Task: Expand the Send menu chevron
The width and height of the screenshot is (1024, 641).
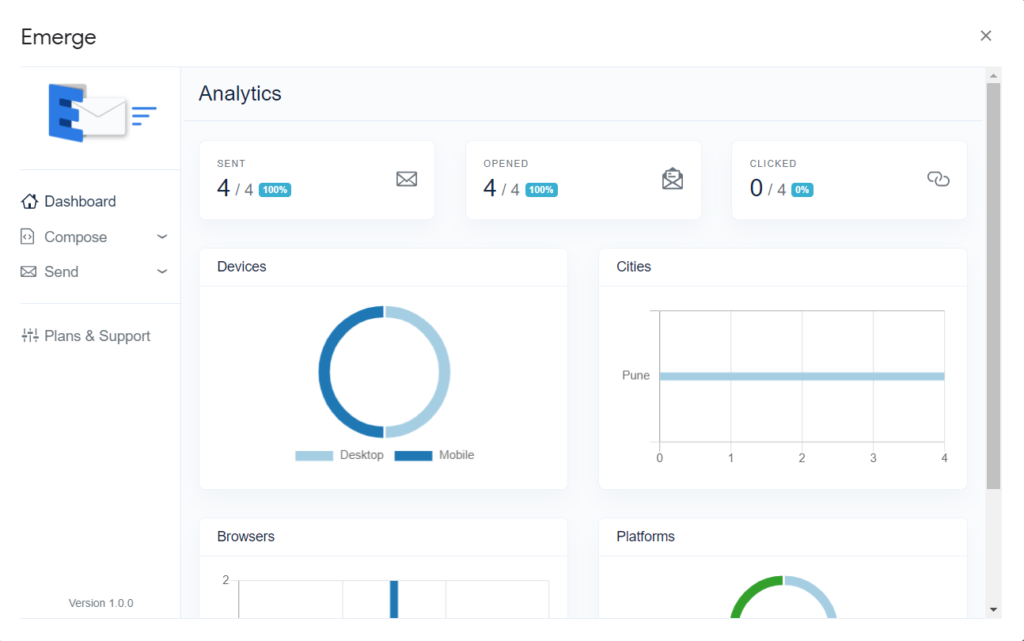Action: pos(162,272)
